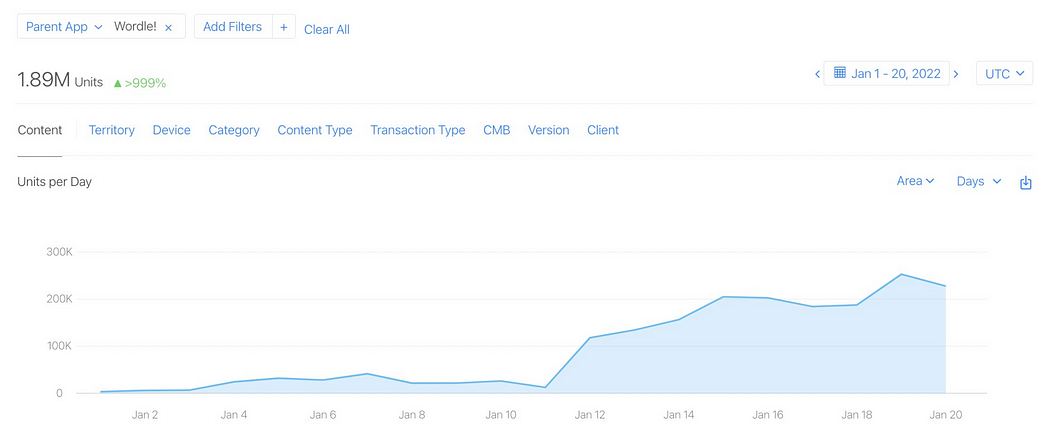Open the Days granularity dropdown
Image resolution: width=1050 pixels, height=441 pixels.
979,181
